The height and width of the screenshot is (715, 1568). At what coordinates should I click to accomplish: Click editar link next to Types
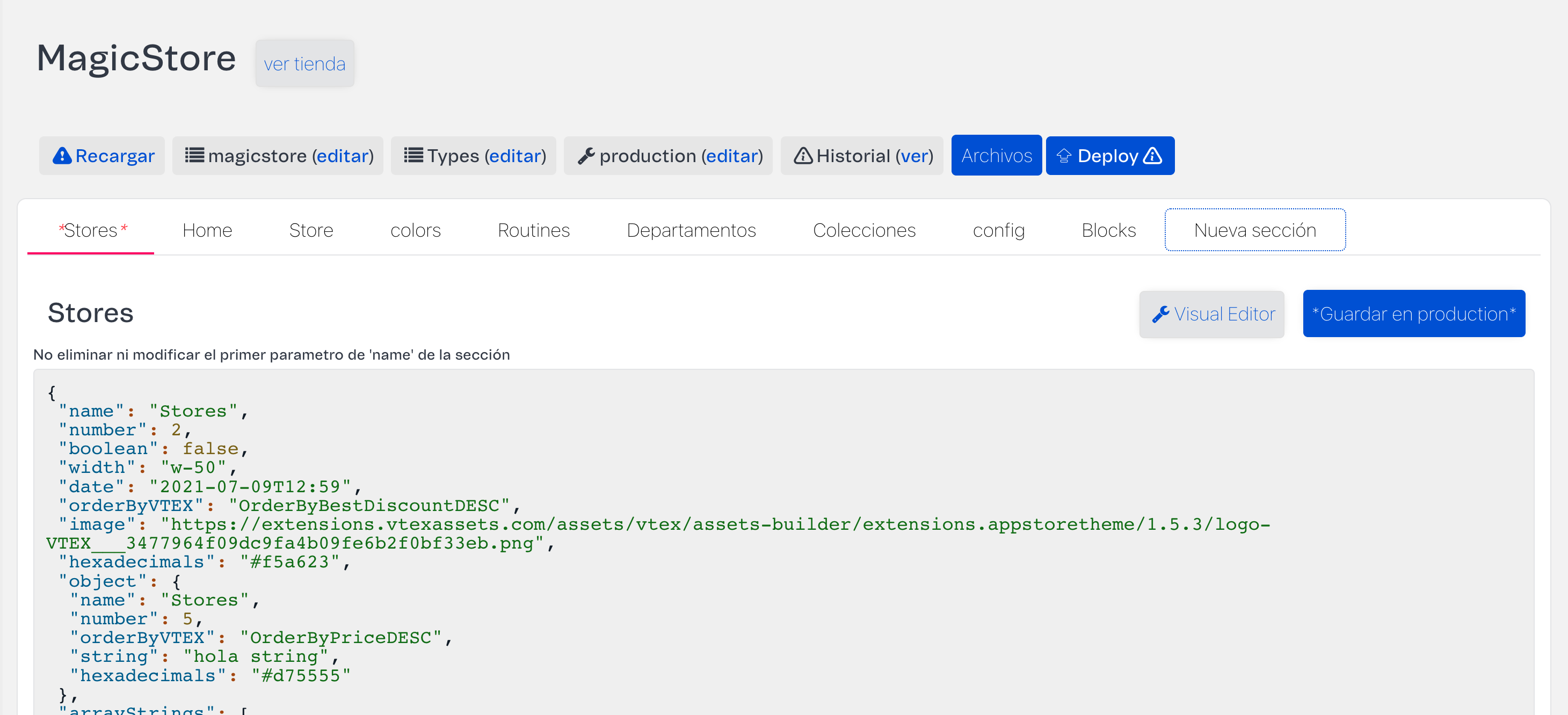(515, 156)
